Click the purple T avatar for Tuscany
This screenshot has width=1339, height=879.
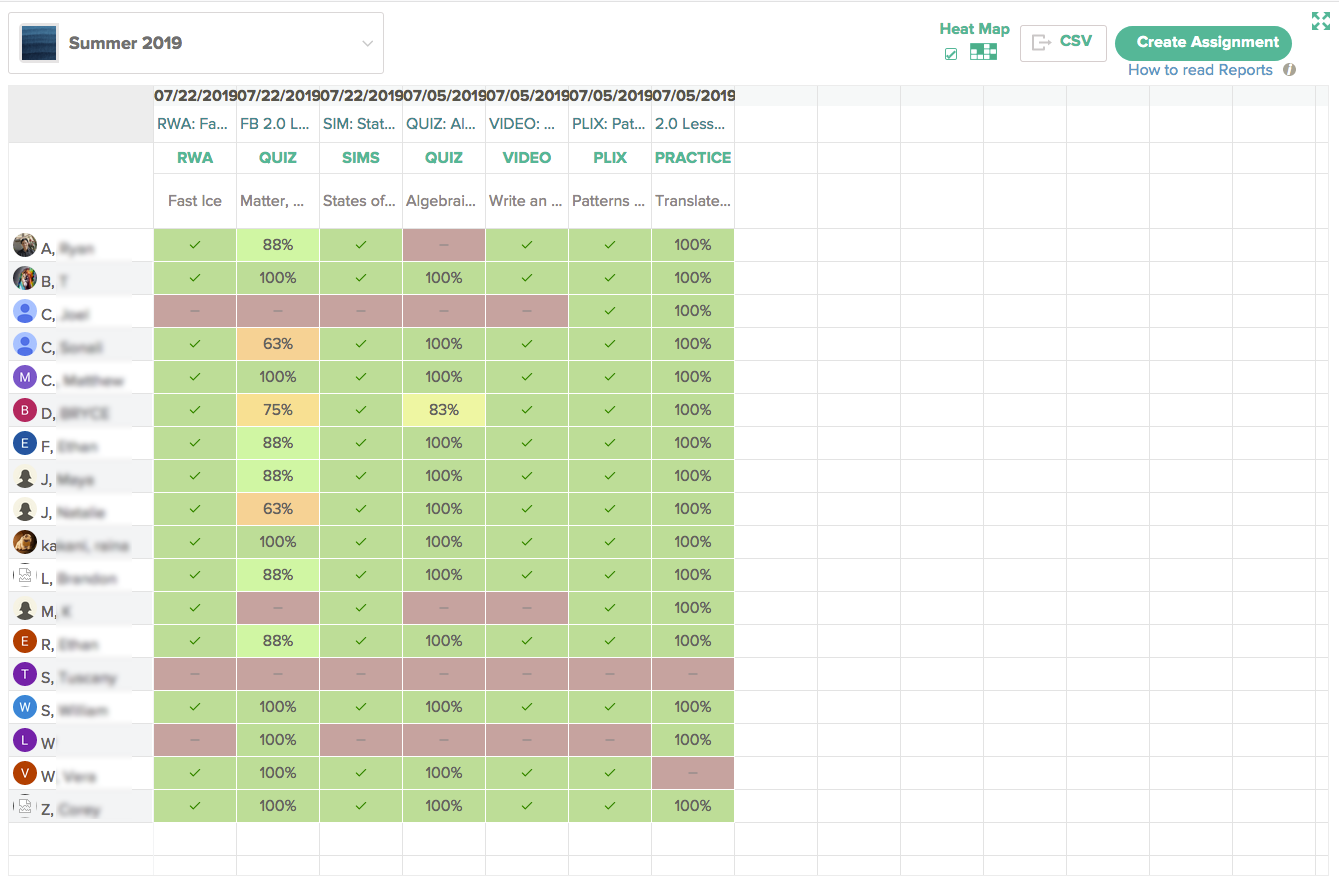25,674
